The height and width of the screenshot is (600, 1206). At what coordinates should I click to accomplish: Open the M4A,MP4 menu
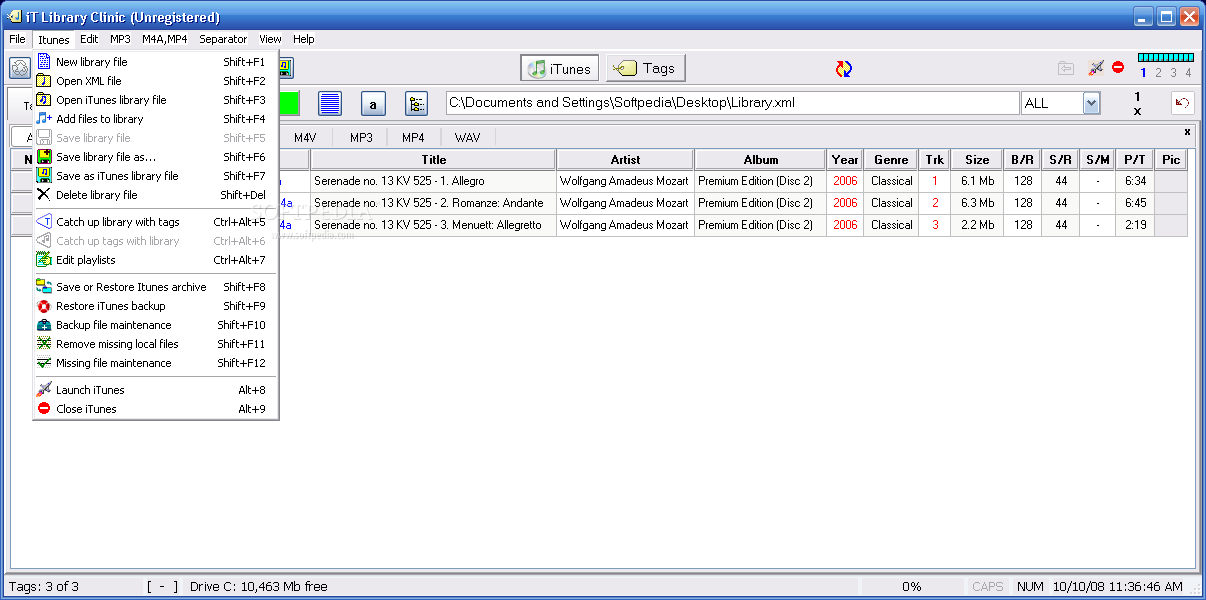[x=164, y=39]
